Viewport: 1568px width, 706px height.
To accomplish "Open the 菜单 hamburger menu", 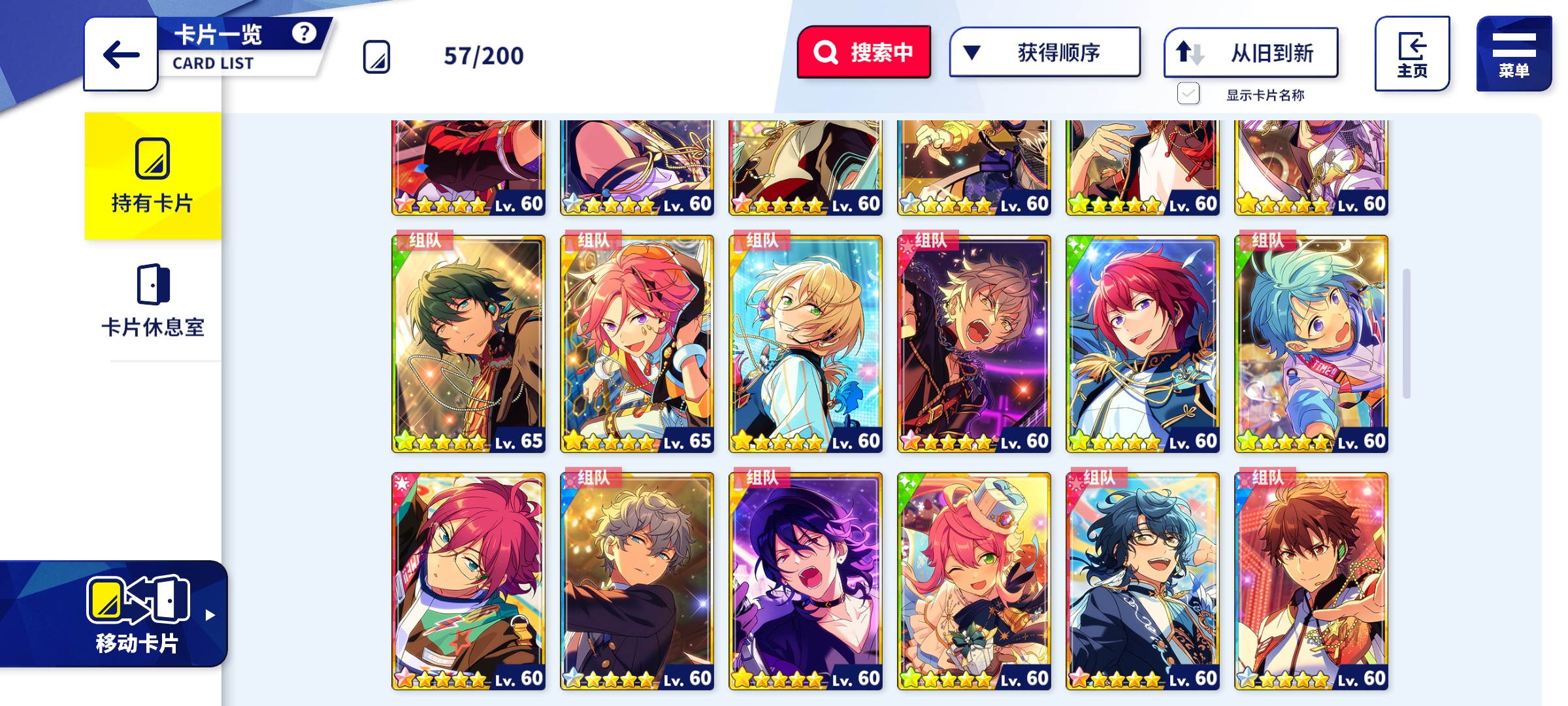I will tap(1514, 54).
